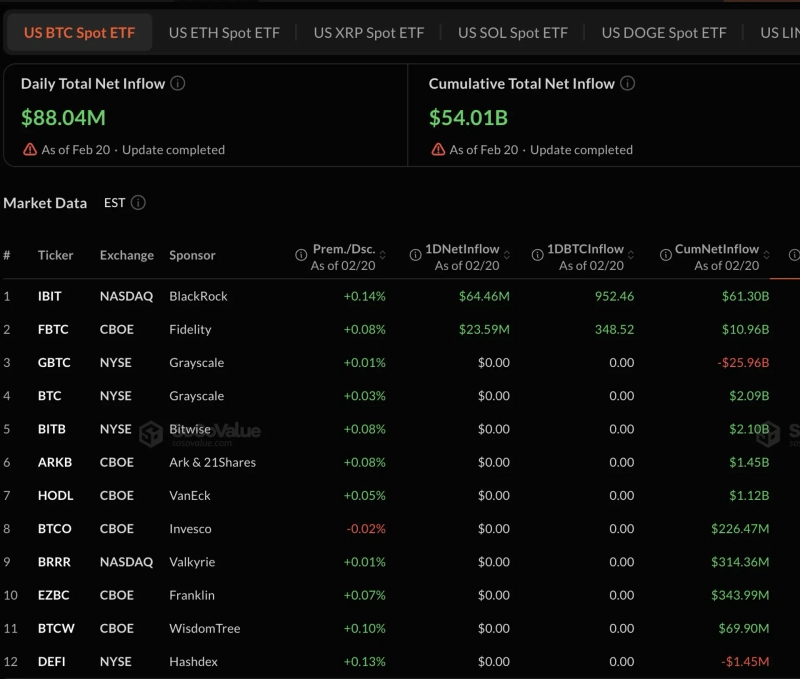Switch to the US ETH Spot ETF tab
Viewport: 800px width, 679px height.
(x=224, y=33)
